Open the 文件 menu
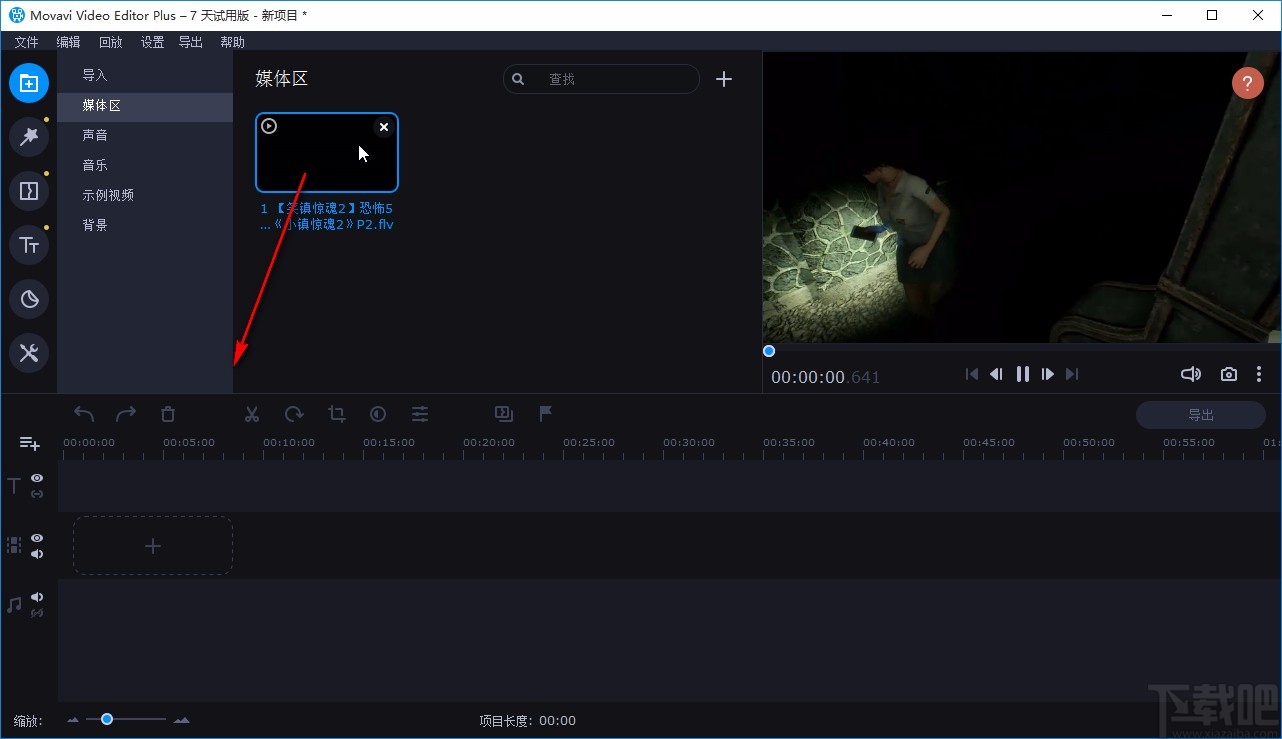 [27, 42]
